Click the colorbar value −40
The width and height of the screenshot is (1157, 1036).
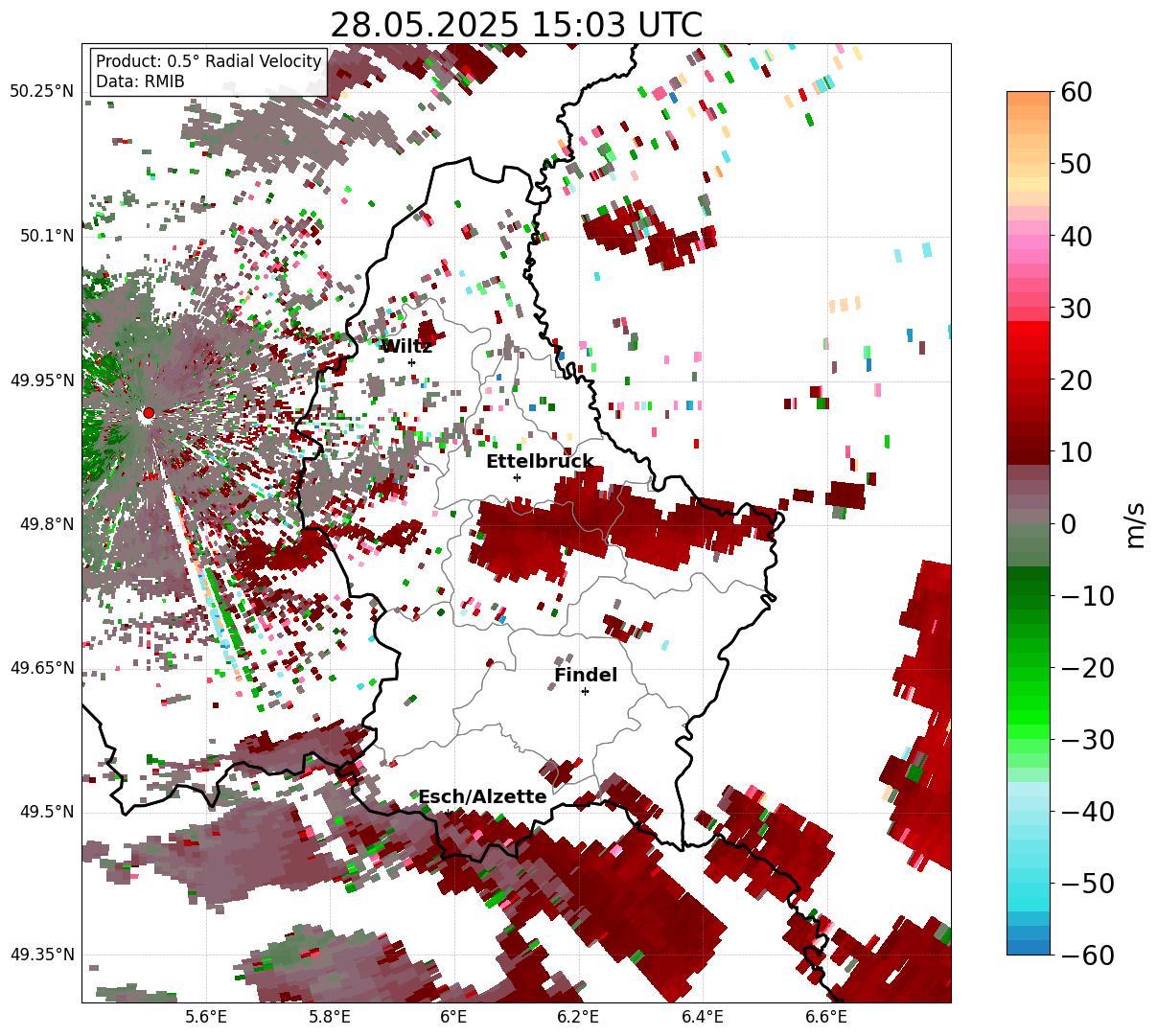(x=1087, y=811)
